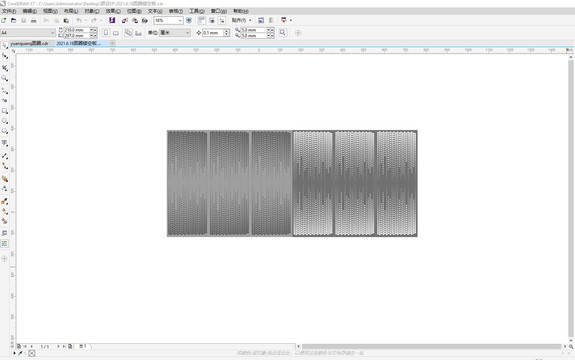The image size is (575, 360).
Task: Click the Paste icon
Action: pyautogui.click(x=66, y=21)
